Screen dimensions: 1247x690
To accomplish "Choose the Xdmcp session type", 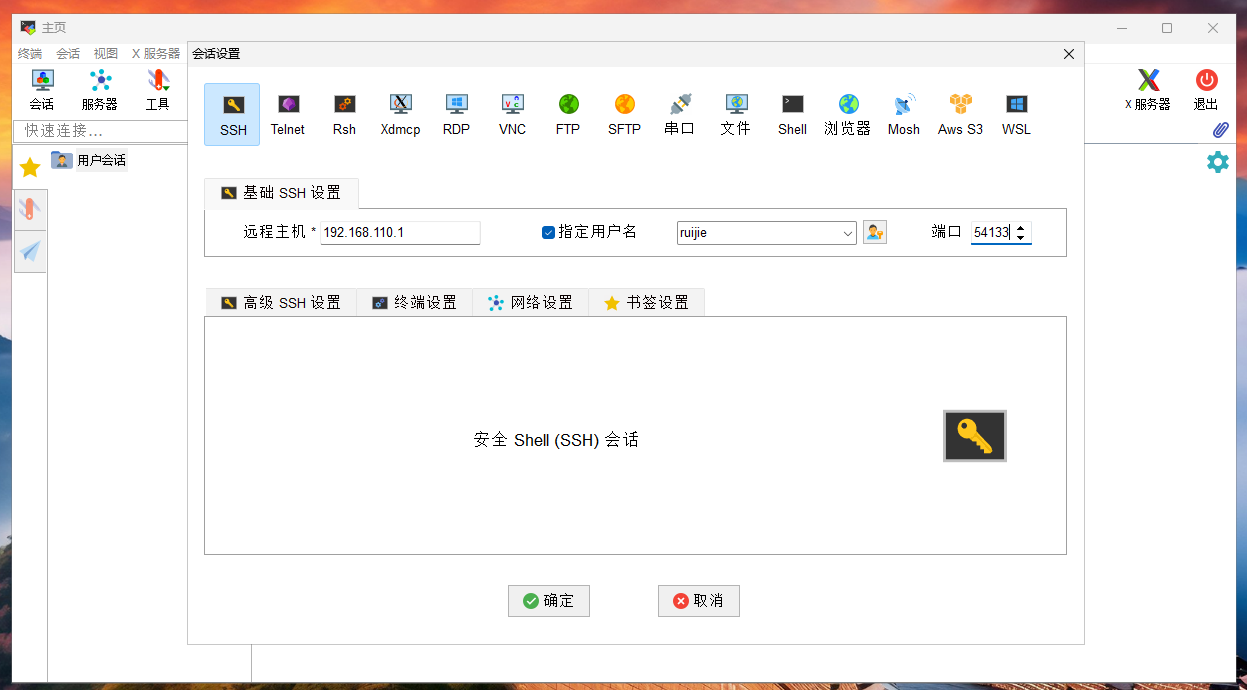I will pos(400,114).
